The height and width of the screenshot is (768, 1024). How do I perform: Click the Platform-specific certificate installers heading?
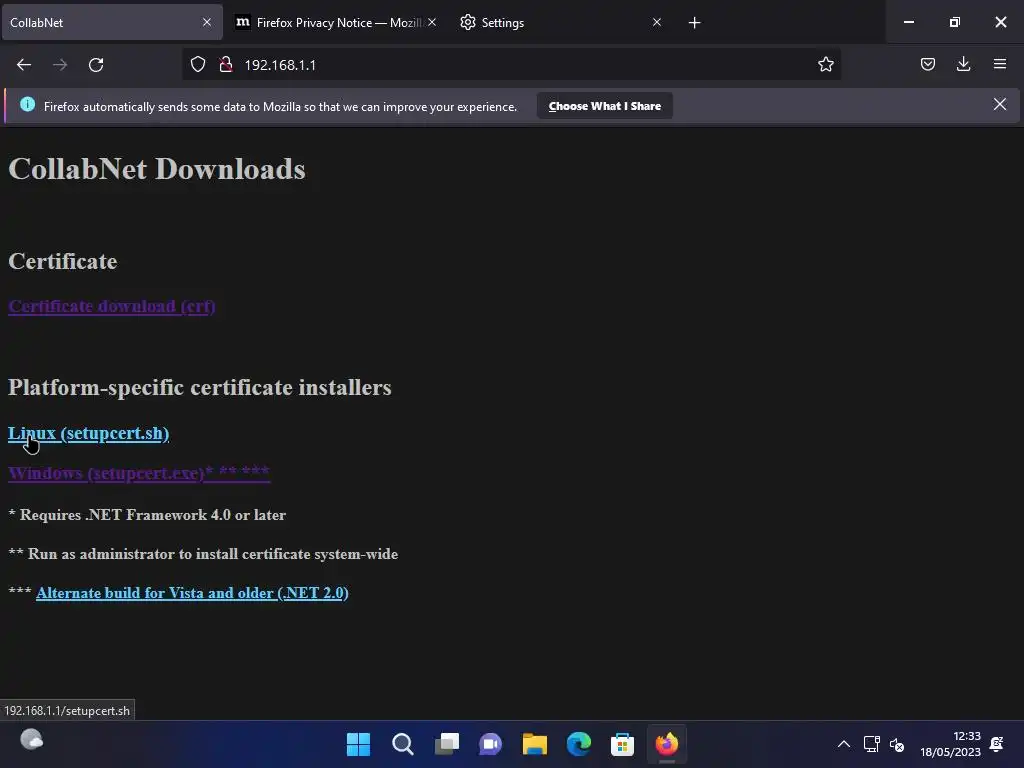pos(200,387)
